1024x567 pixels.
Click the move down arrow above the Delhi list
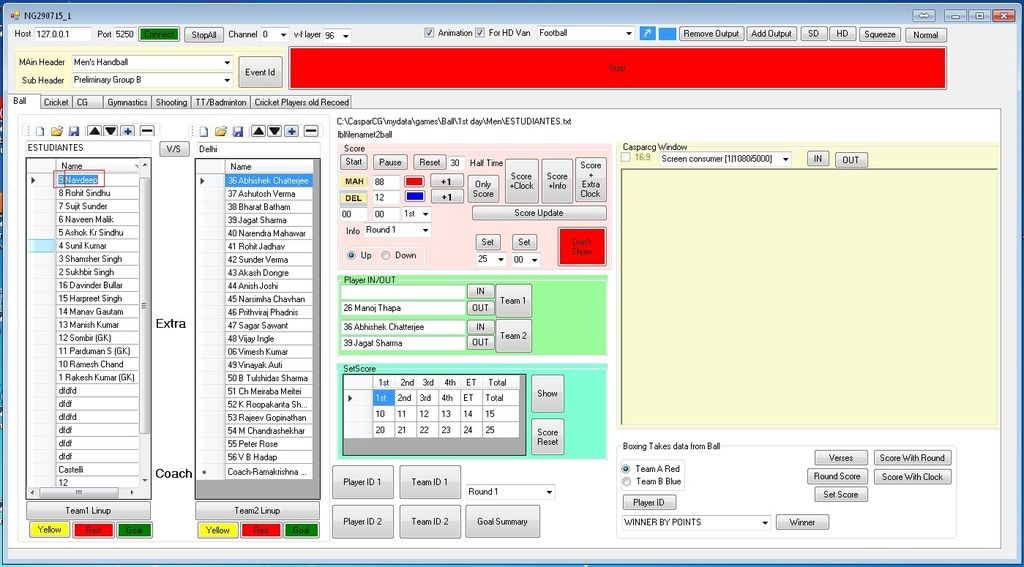[275, 131]
